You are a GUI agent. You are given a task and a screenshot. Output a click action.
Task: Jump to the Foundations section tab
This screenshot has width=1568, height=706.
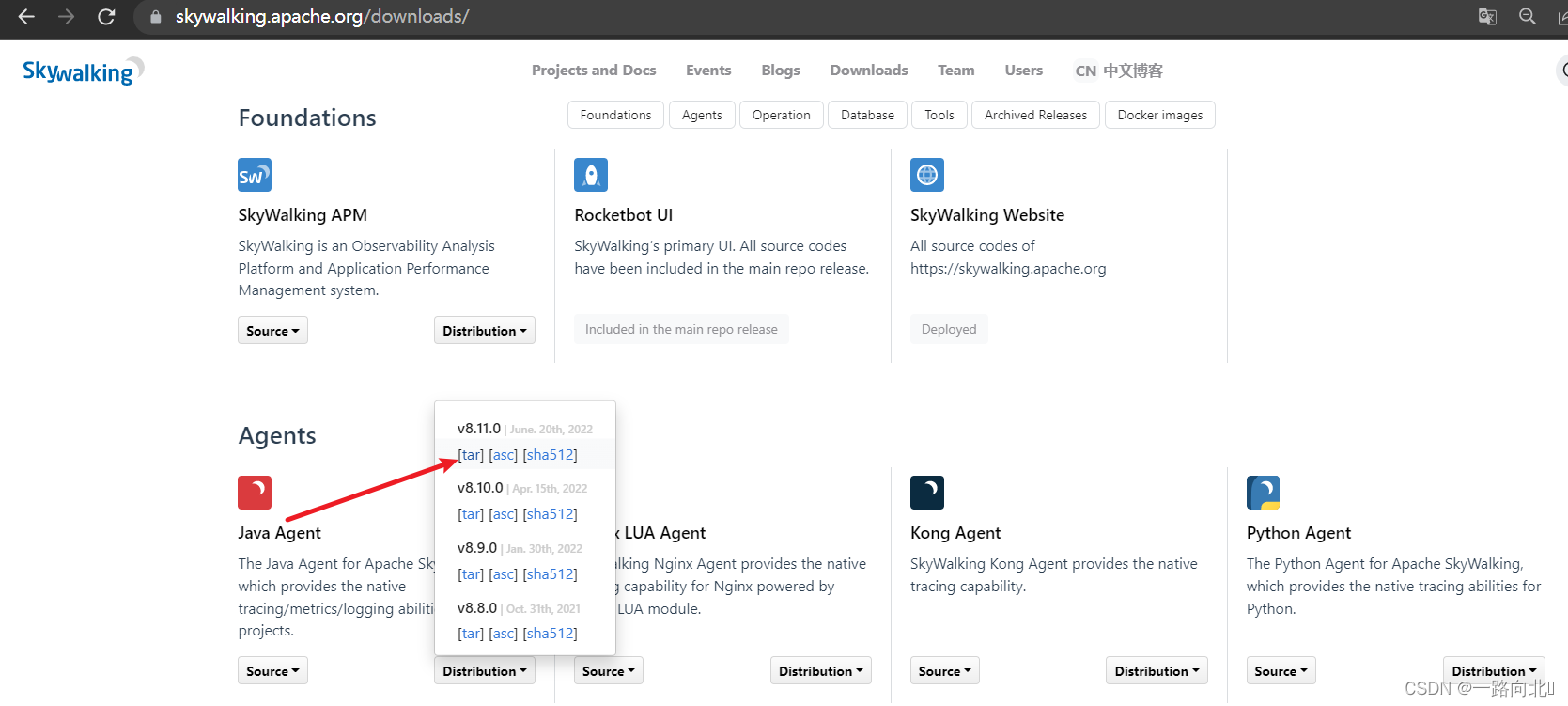615,115
